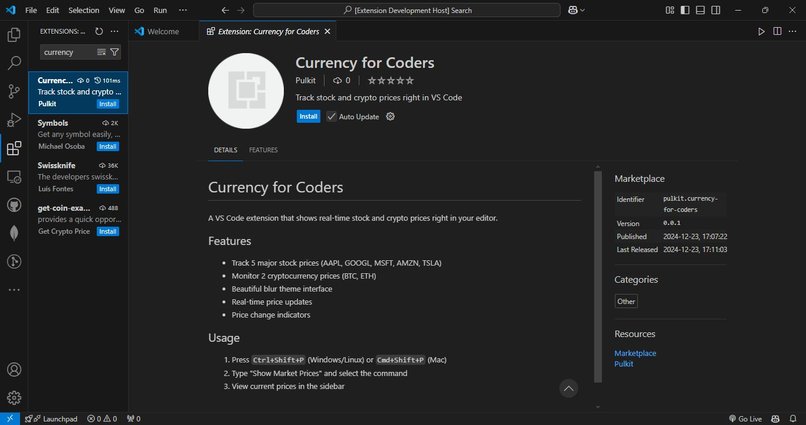Open the Accounts menu icon
The image size is (806, 425).
[x=14, y=369]
